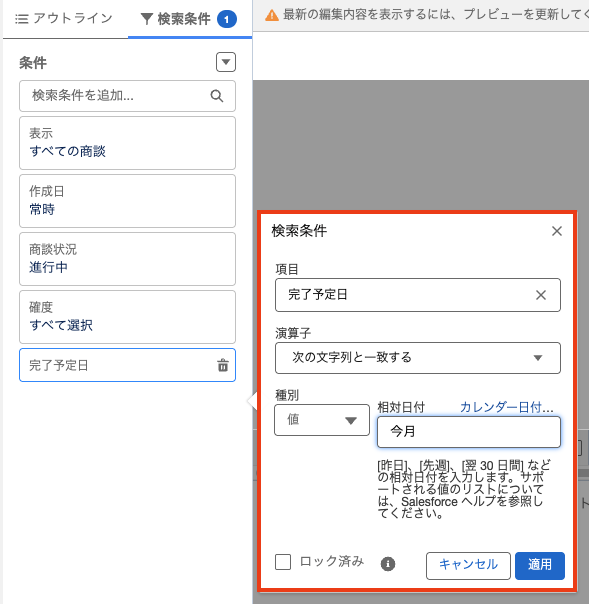Click the 相対日付 input showing 今月
The height and width of the screenshot is (604, 589).
468,432
